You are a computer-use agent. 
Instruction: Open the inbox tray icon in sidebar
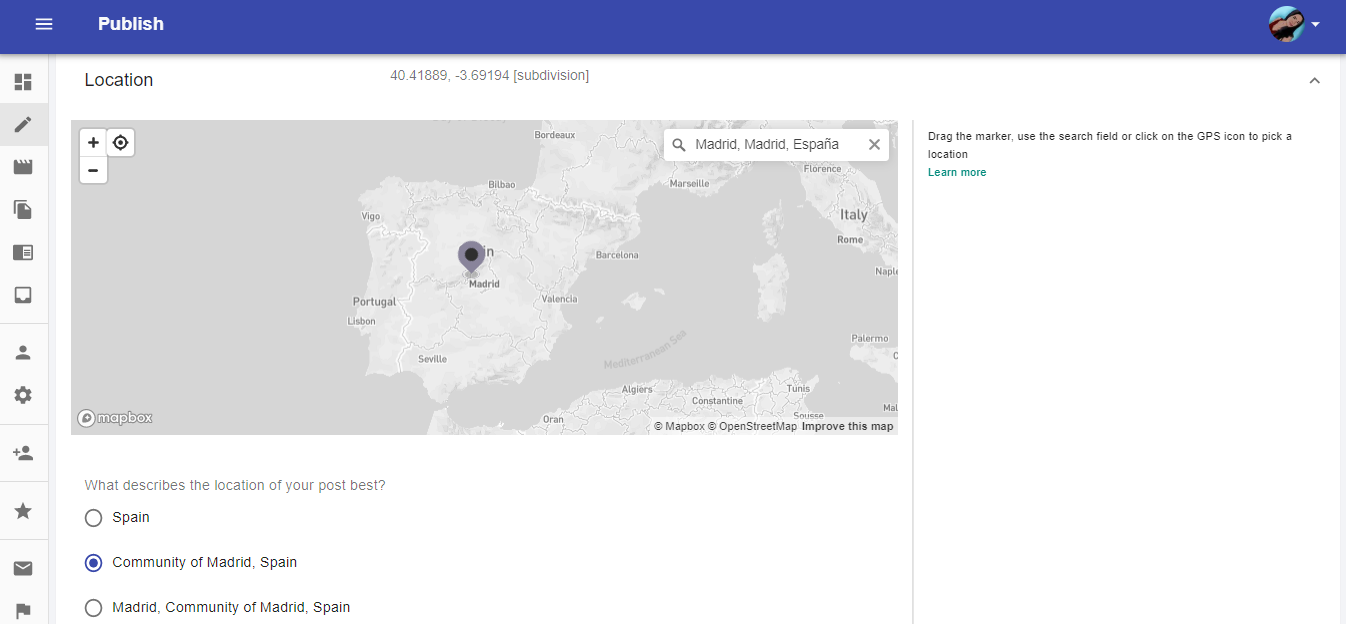coord(23,295)
